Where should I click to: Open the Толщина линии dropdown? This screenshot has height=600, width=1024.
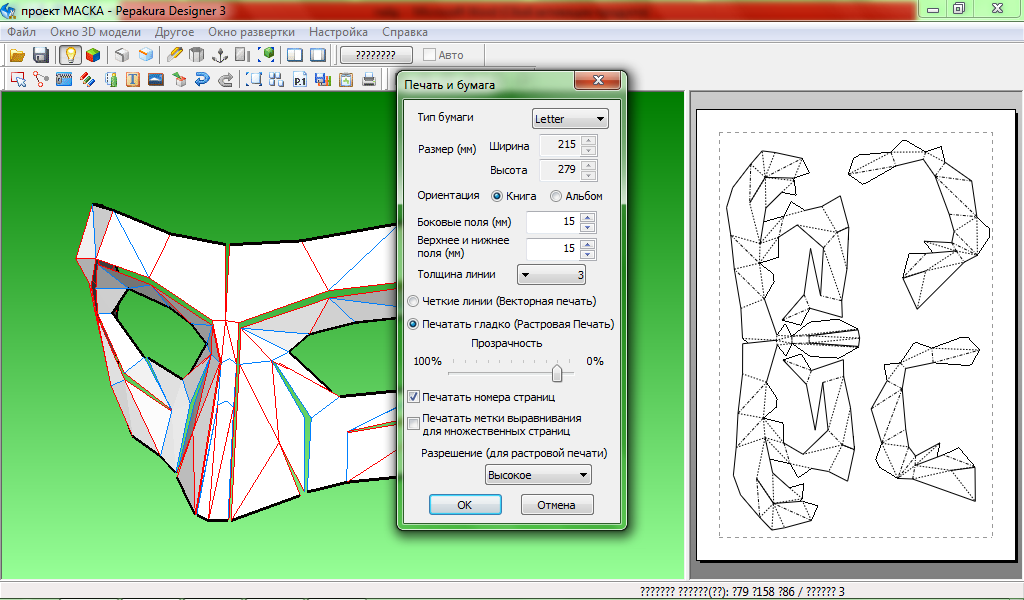(551, 275)
